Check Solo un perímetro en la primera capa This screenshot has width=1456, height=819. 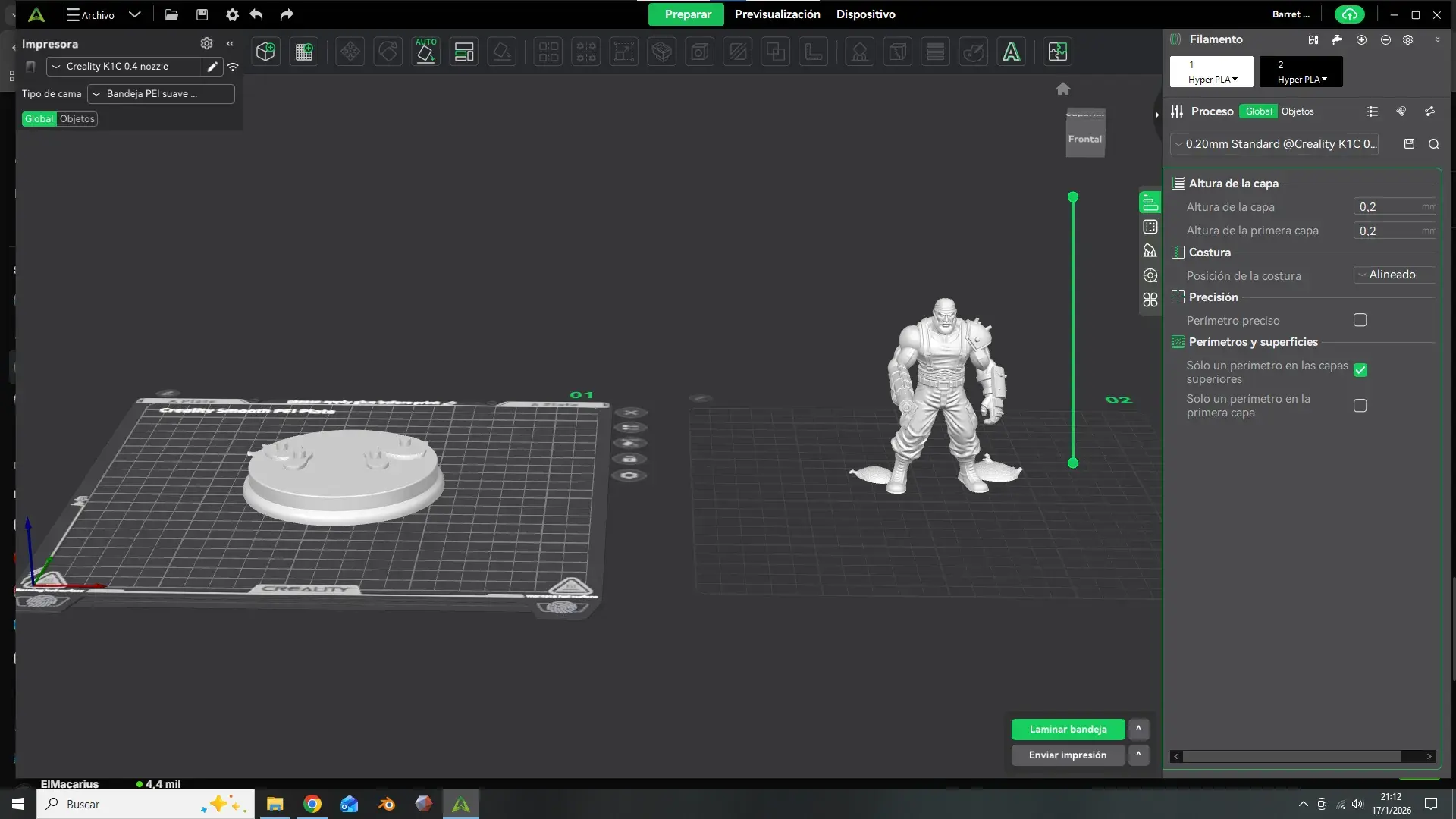1360,406
